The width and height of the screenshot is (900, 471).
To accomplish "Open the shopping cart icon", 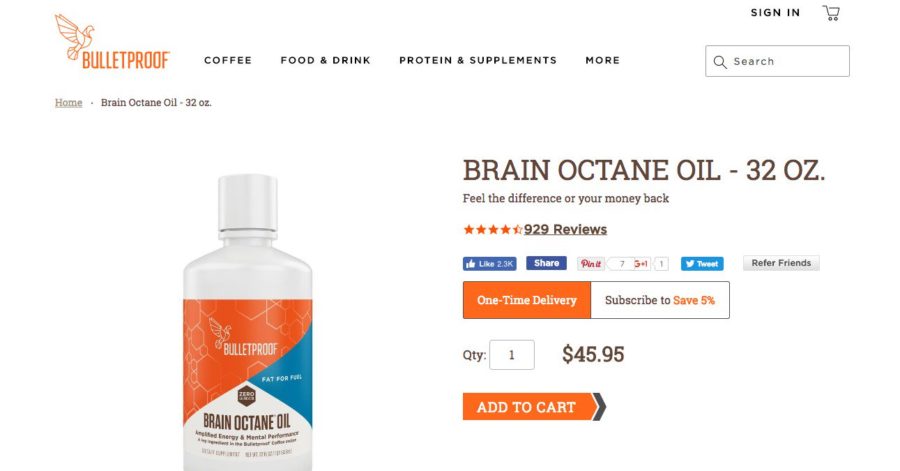I will 831,13.
